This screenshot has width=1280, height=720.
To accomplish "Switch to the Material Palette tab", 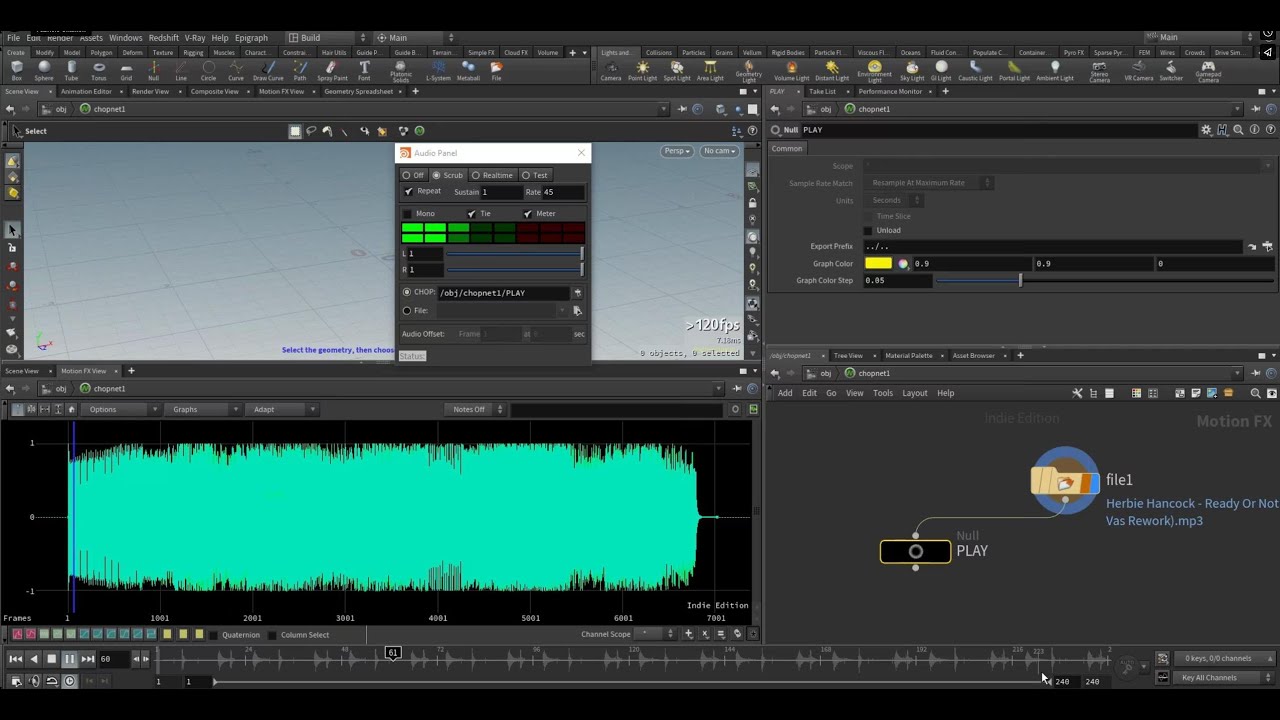I will (x=908, y=355).
